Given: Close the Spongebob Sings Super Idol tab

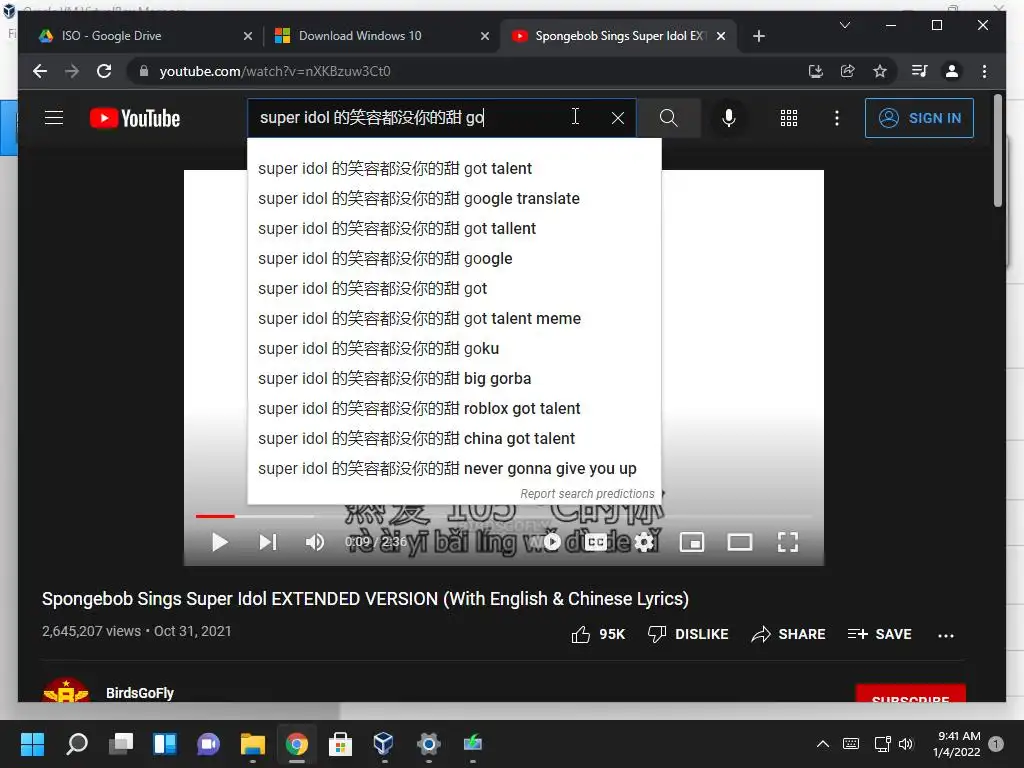Looking at the screenshot, I should coord(721,36).
